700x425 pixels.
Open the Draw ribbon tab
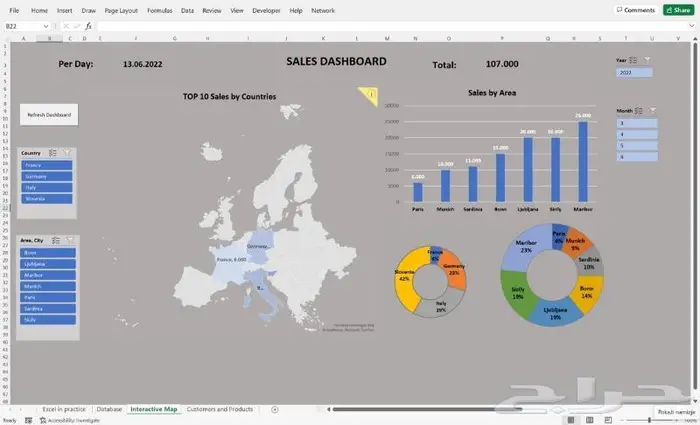(89, 10)
